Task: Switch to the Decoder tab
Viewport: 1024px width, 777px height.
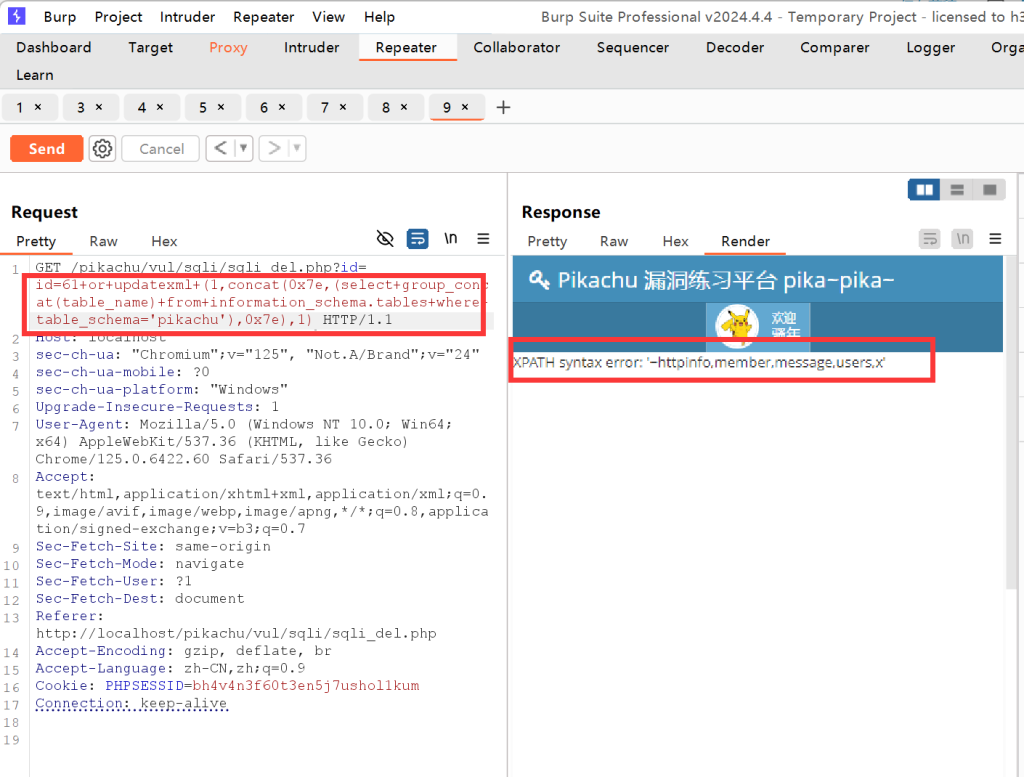Action: [x=735, y=48]
